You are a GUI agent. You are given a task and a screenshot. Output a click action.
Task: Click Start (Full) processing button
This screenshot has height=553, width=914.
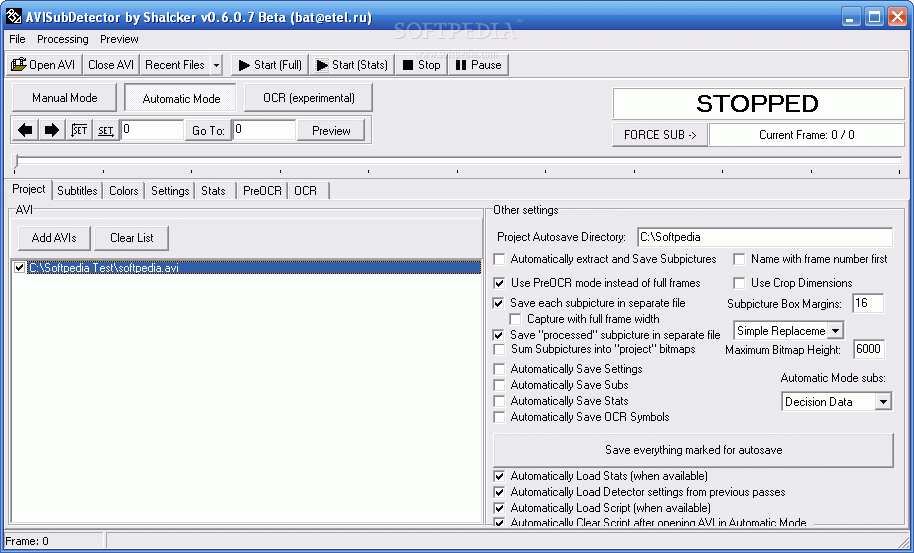tap(270, 65)
